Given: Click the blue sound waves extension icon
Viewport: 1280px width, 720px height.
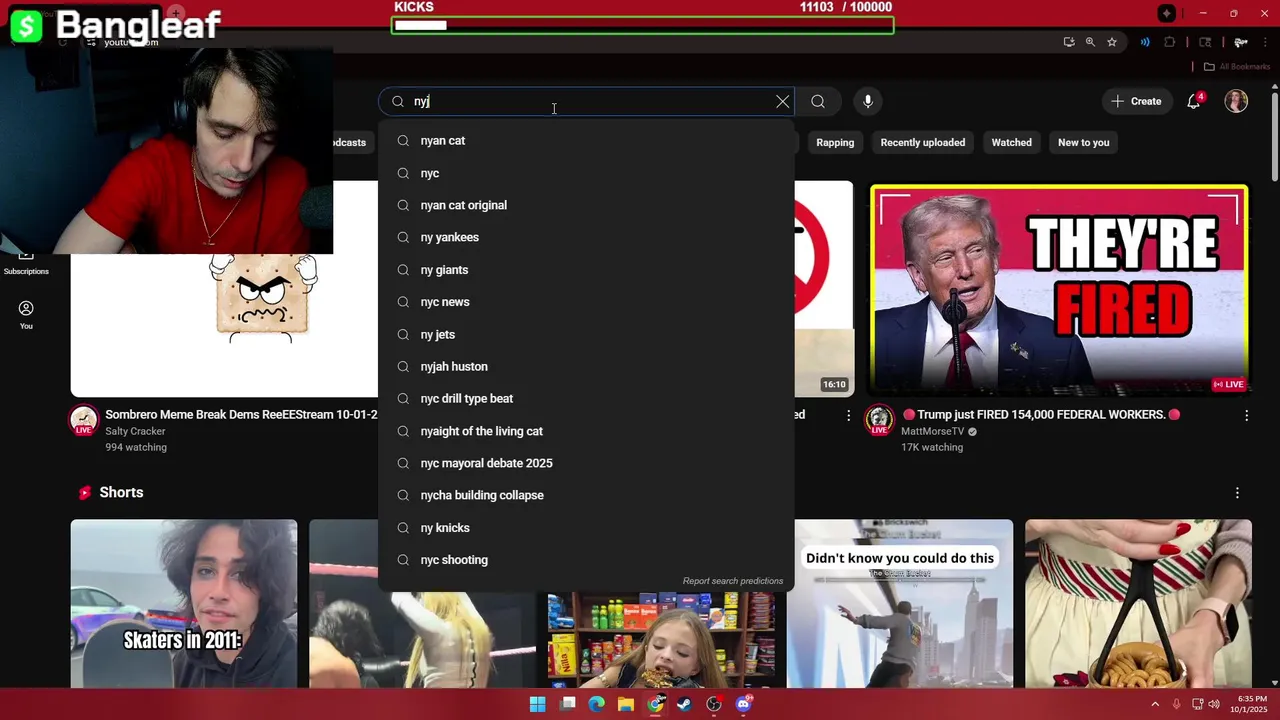Looking at the screenshot, I should pos(1145,42).
